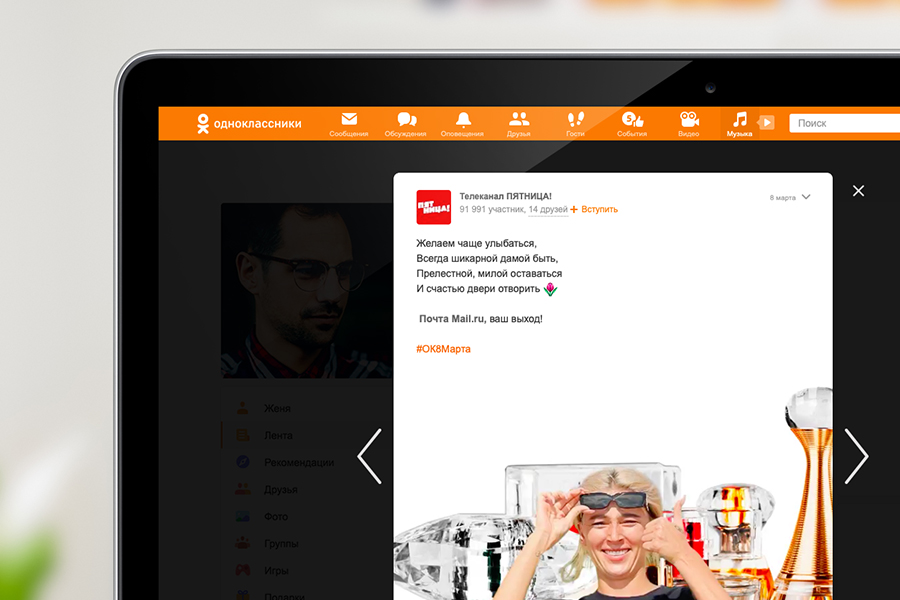Open Сообщения from the top bar

(x=349, y=124)
